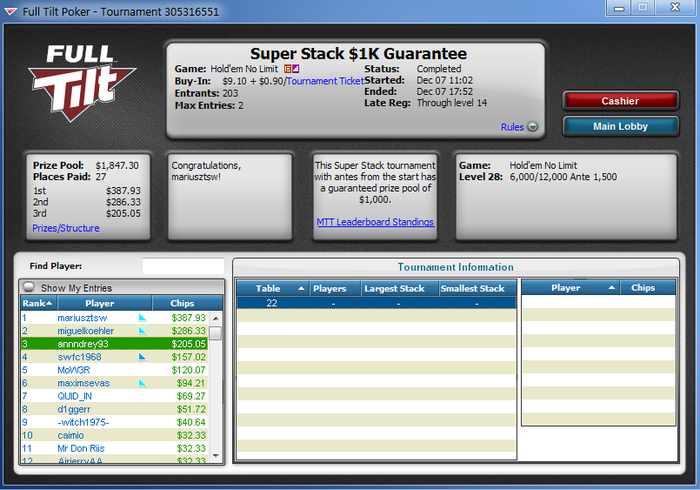This screenshot has height=490, width=700.
Task: Expand the Rules dropdown arrow
Action: pos(533,127)
